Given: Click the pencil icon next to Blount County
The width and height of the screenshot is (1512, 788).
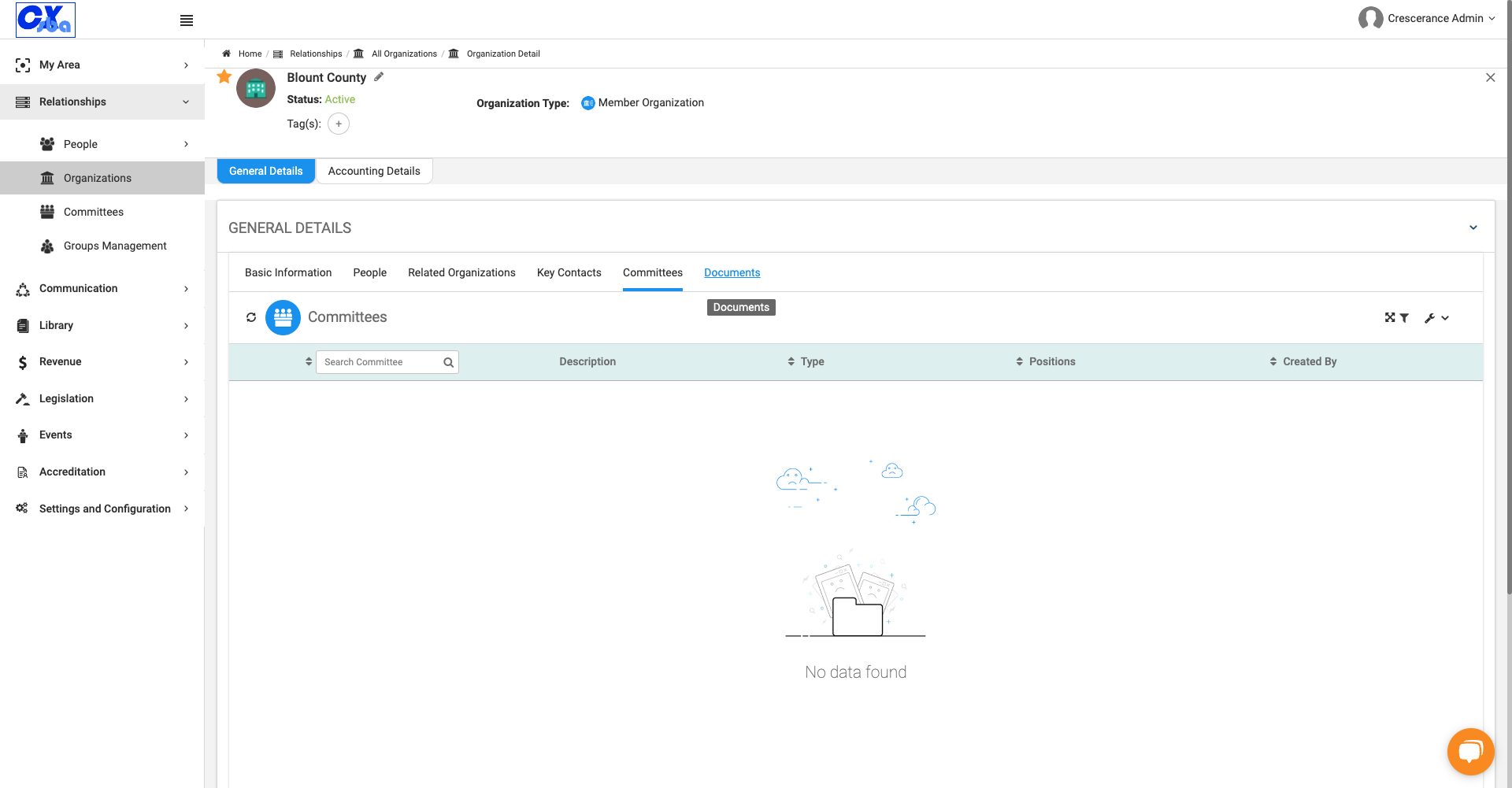Looking at the screenshot, I should (379, 76).
